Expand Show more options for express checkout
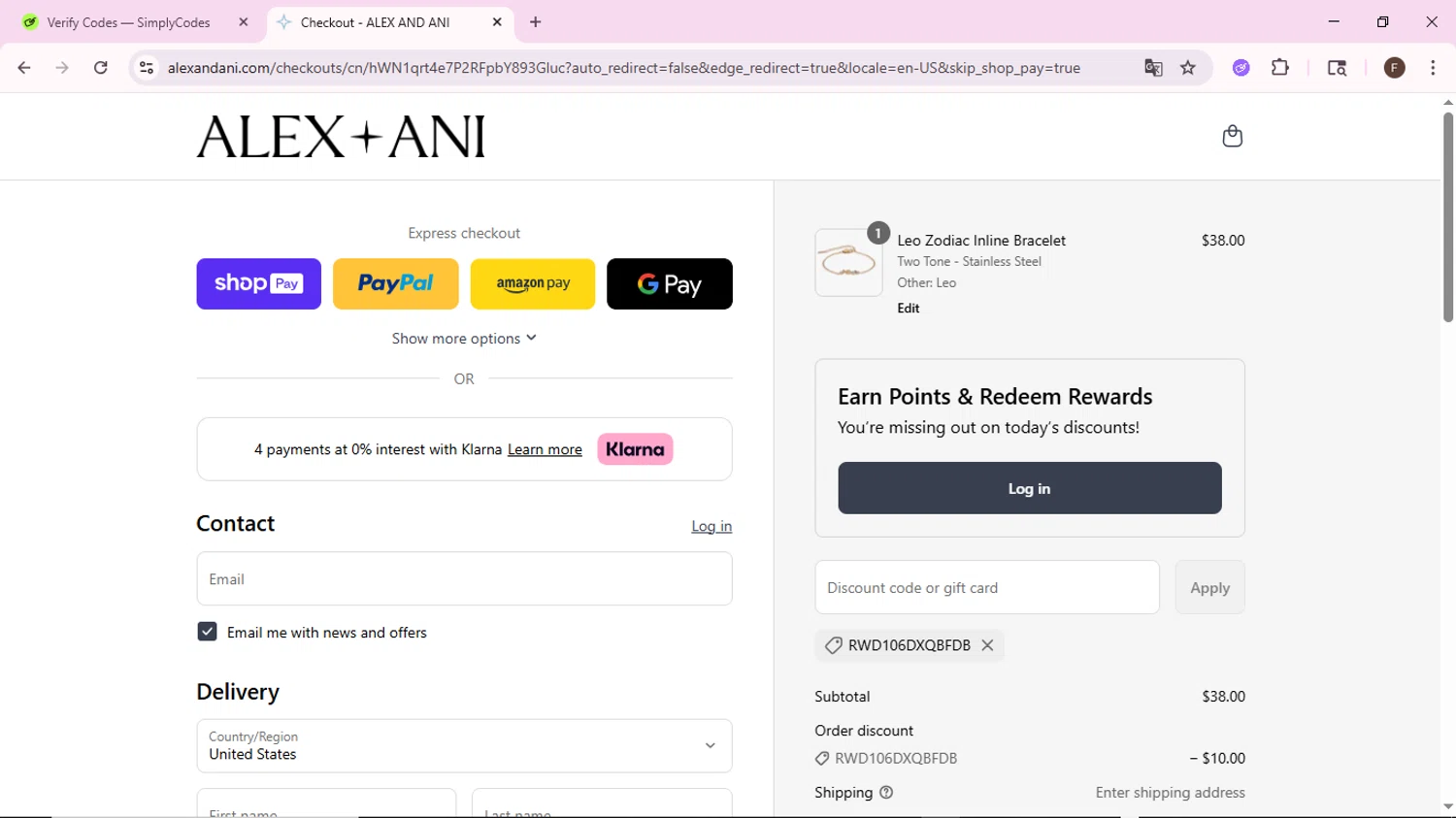The image size is (1456, 818). click(464, 339)
